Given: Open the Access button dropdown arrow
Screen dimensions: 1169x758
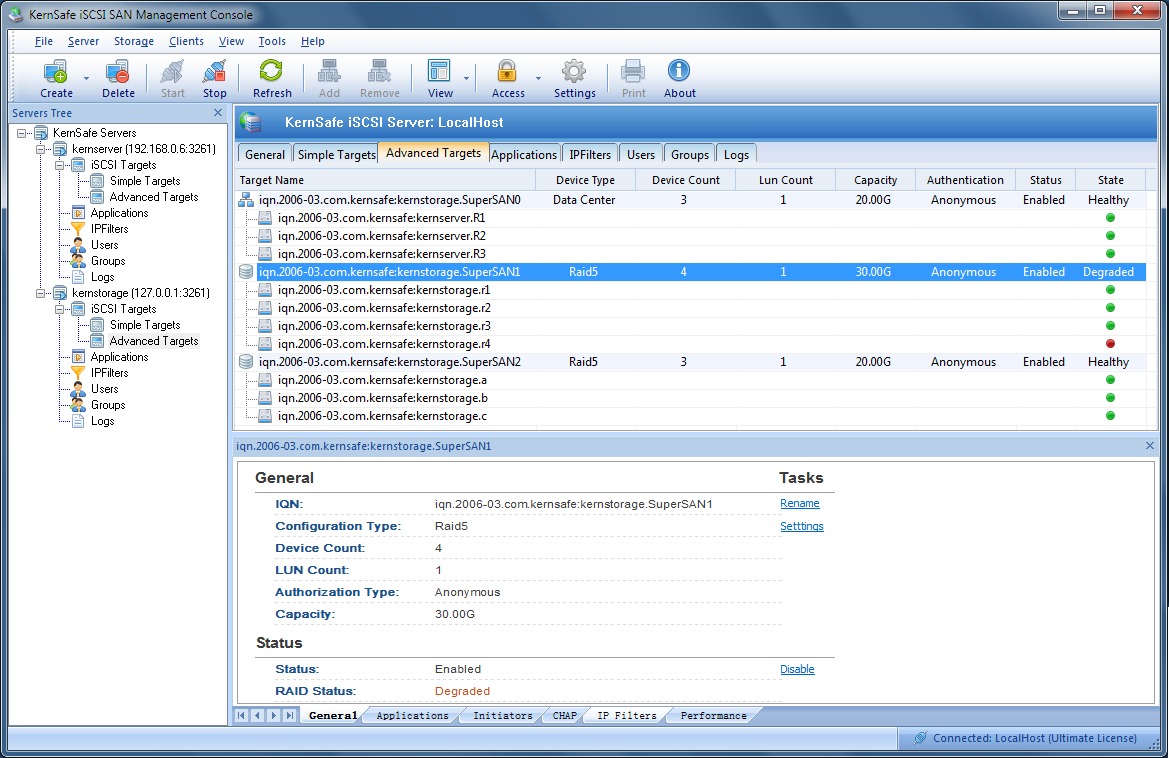Looking at the screenshot, I should 538,78.
